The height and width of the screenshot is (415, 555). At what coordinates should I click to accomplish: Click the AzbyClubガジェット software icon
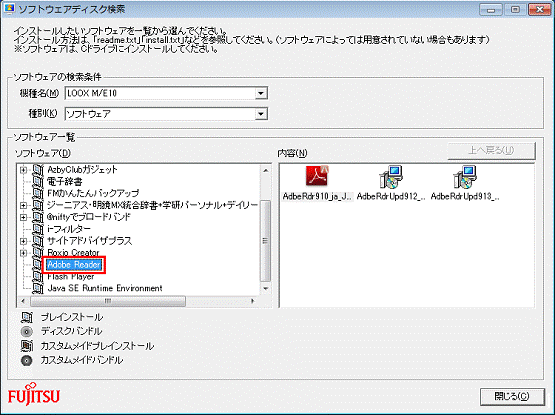[x=38, y=170]
